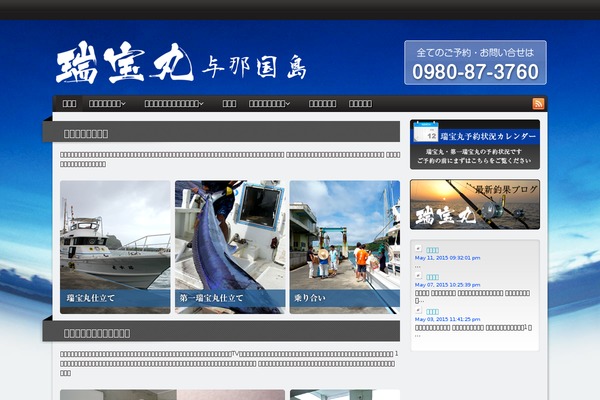This screenshot has height=400, width=600.
Task: Click the 'May 11, 2015 09:32:01 pm' timestamp
Action: 447,258
